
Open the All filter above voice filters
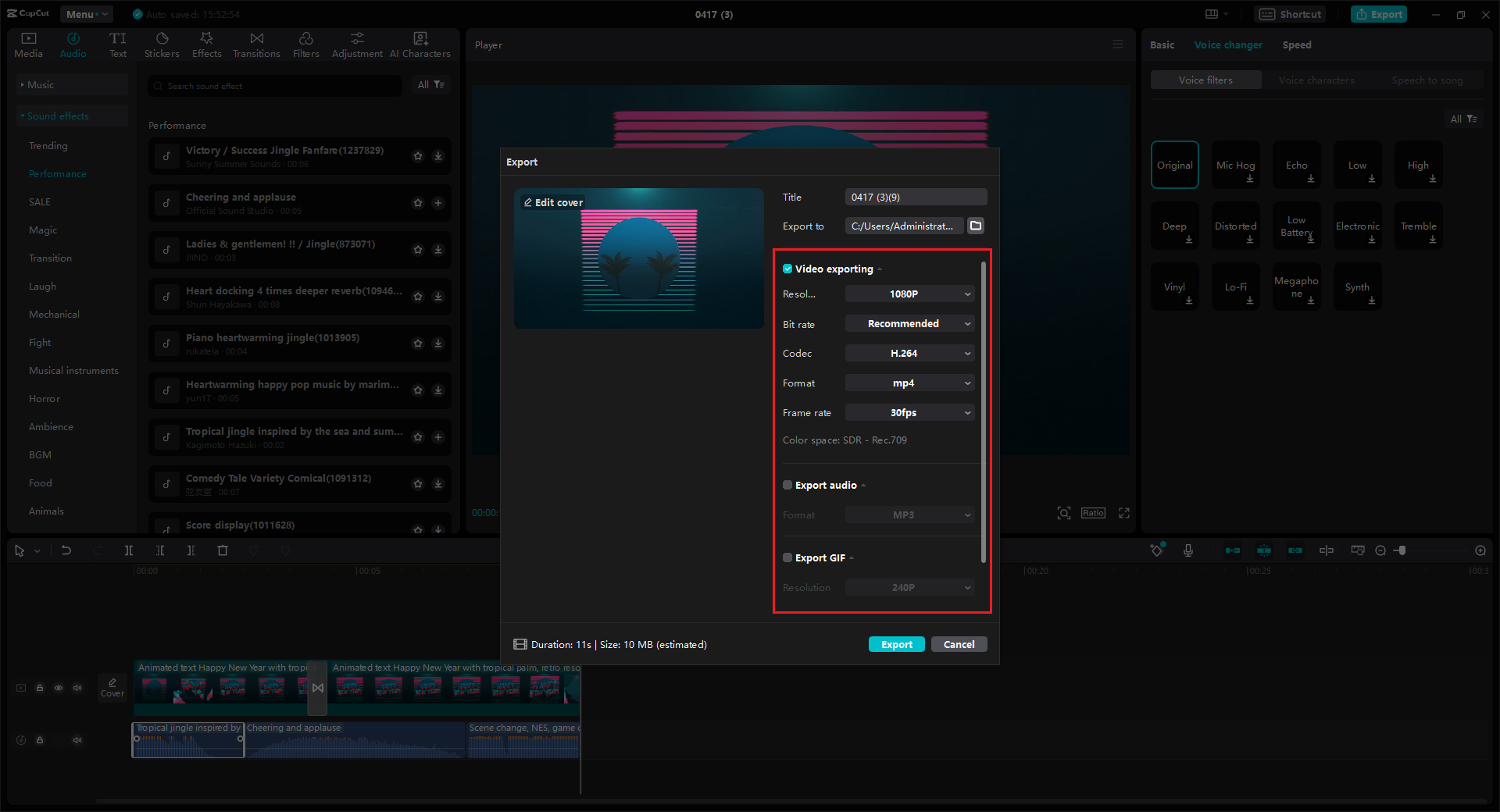[x=1463, y=119]
